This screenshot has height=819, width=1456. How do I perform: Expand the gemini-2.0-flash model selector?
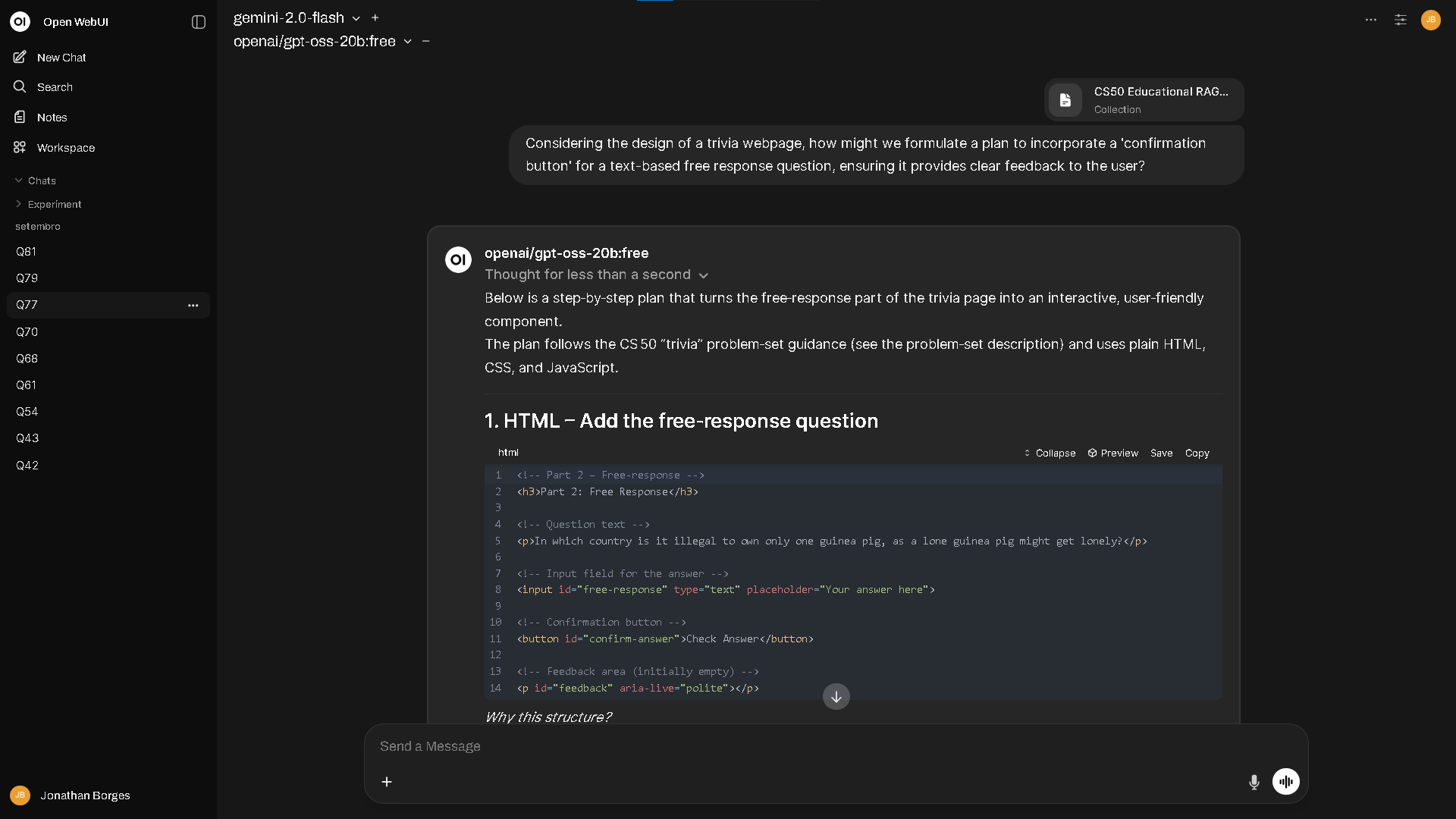coord(356,18)
